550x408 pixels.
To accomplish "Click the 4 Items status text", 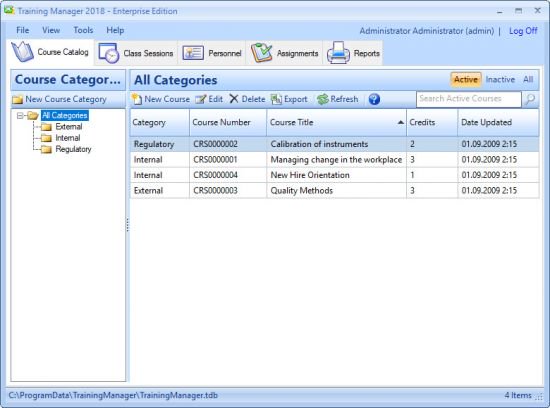I will point(518,395).
